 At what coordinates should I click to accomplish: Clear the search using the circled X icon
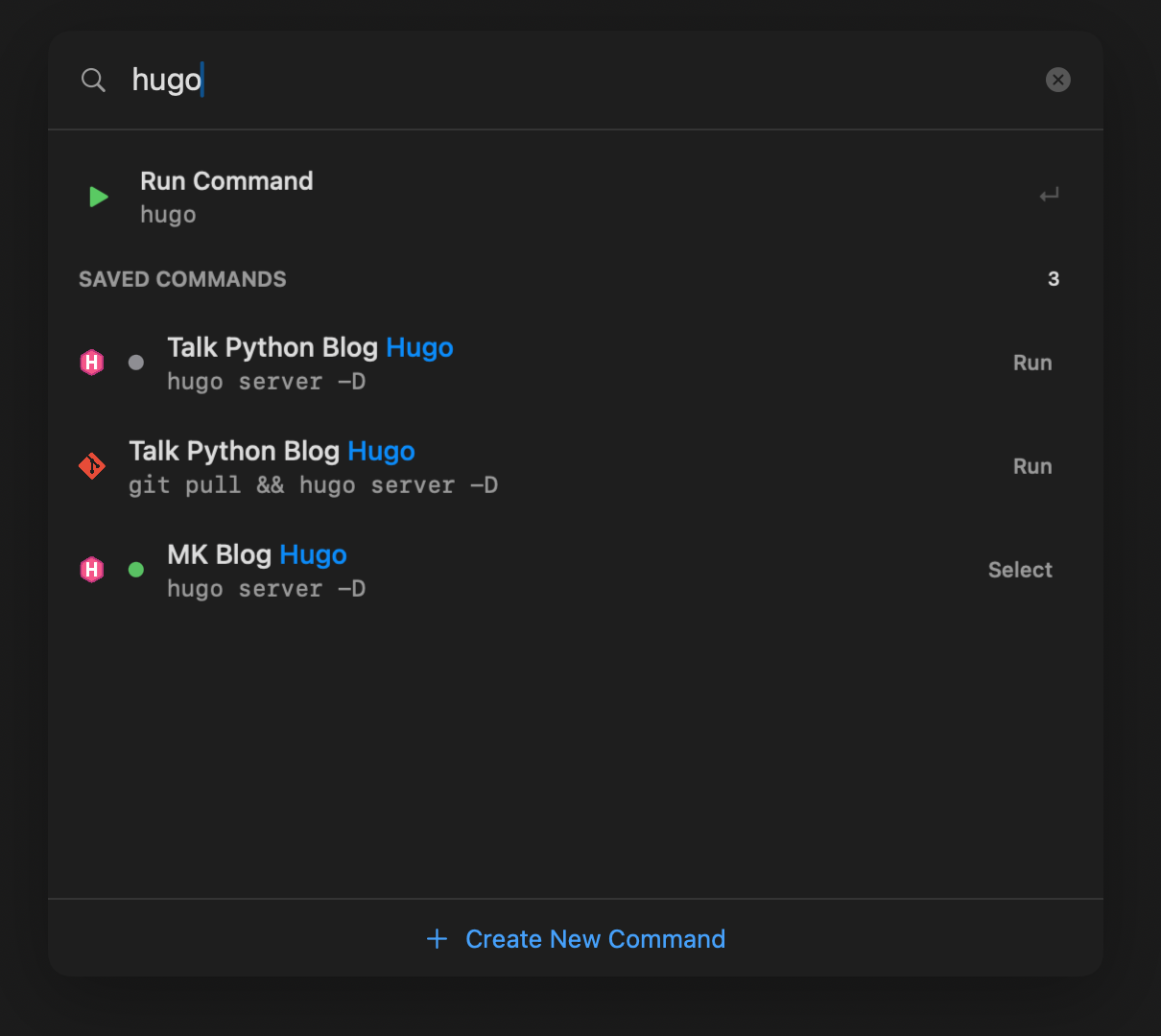click(x=1057, y=80)
